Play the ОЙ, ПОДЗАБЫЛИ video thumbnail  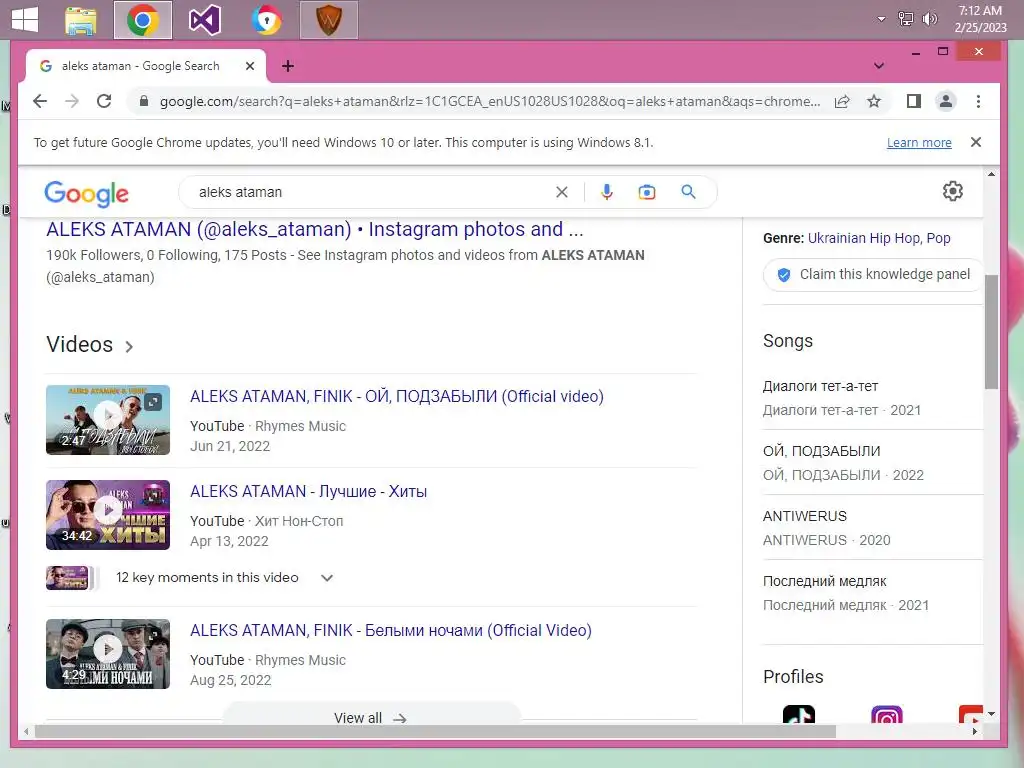click(108, 420)
